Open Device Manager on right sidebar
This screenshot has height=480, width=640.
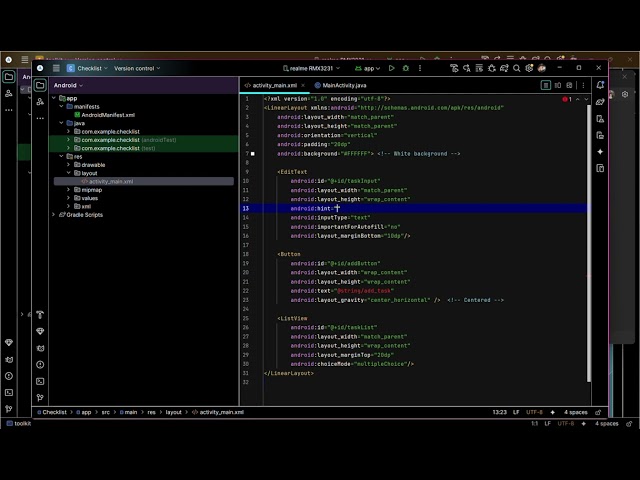click(600, 119)
